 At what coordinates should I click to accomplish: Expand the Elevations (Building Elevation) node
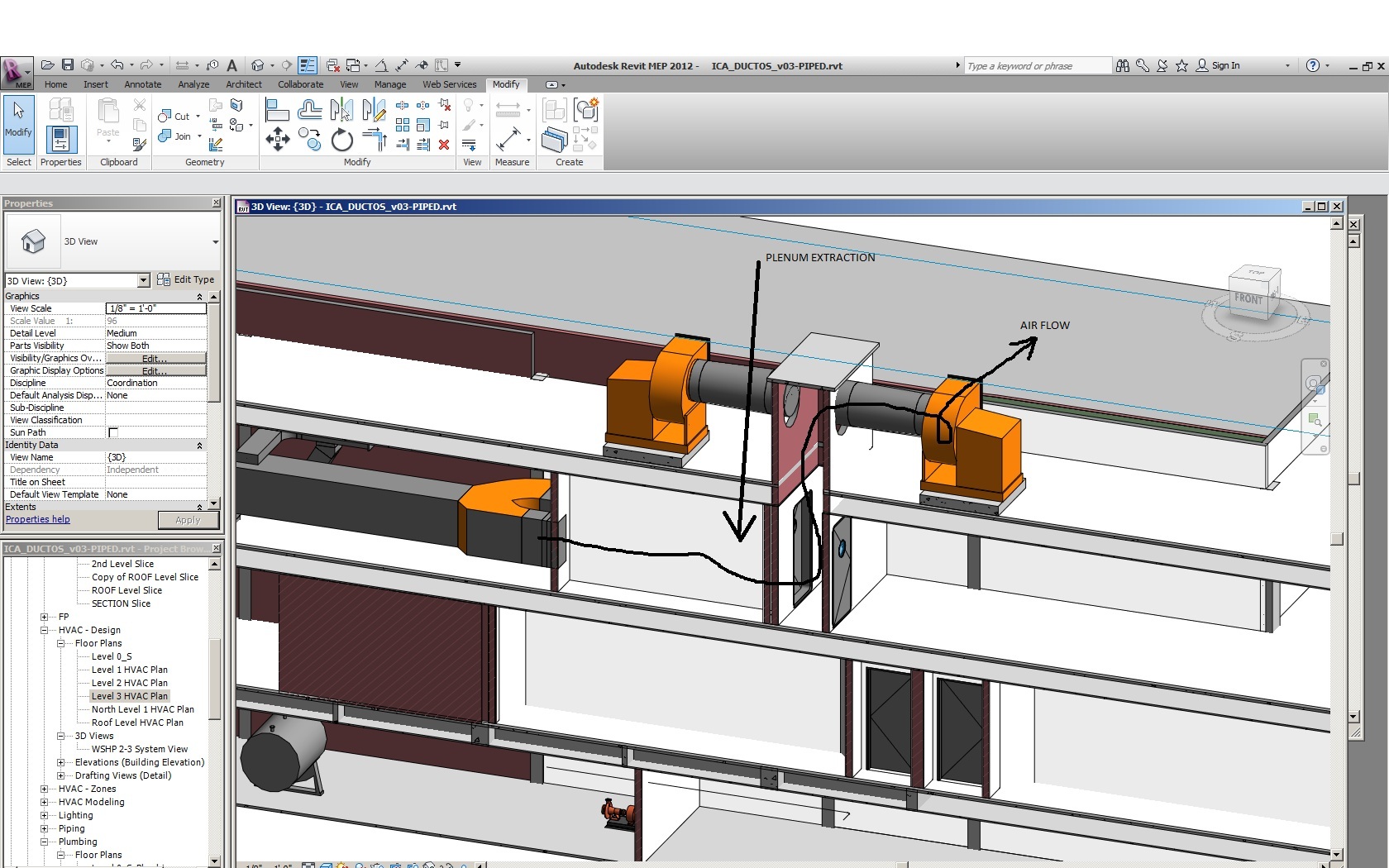coord(60,762)
